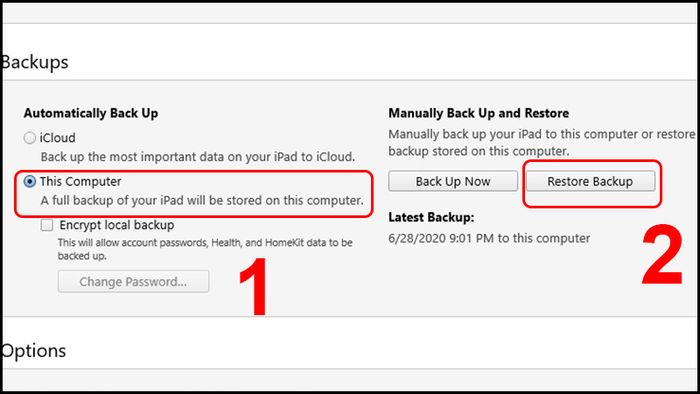Click the full iPad backup description sentence
The width and height of the screenshot is (700, 394).
[202, 200]
